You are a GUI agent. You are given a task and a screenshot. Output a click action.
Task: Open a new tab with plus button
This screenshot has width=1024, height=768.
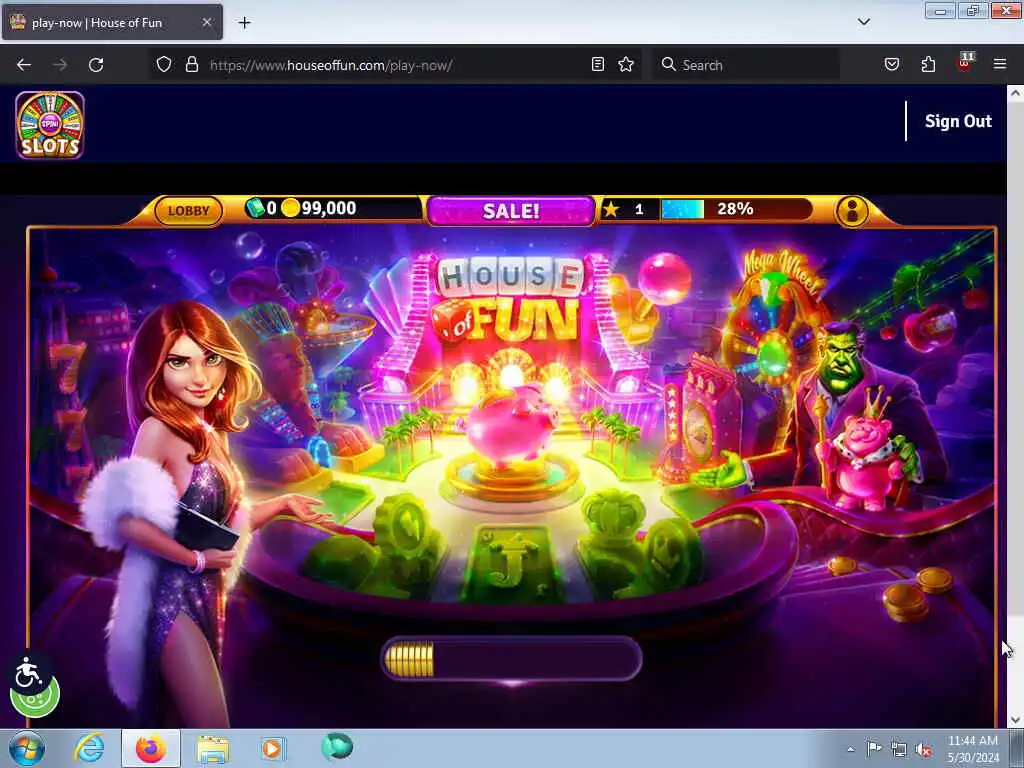pyautogui.click(x=244, y=23)
